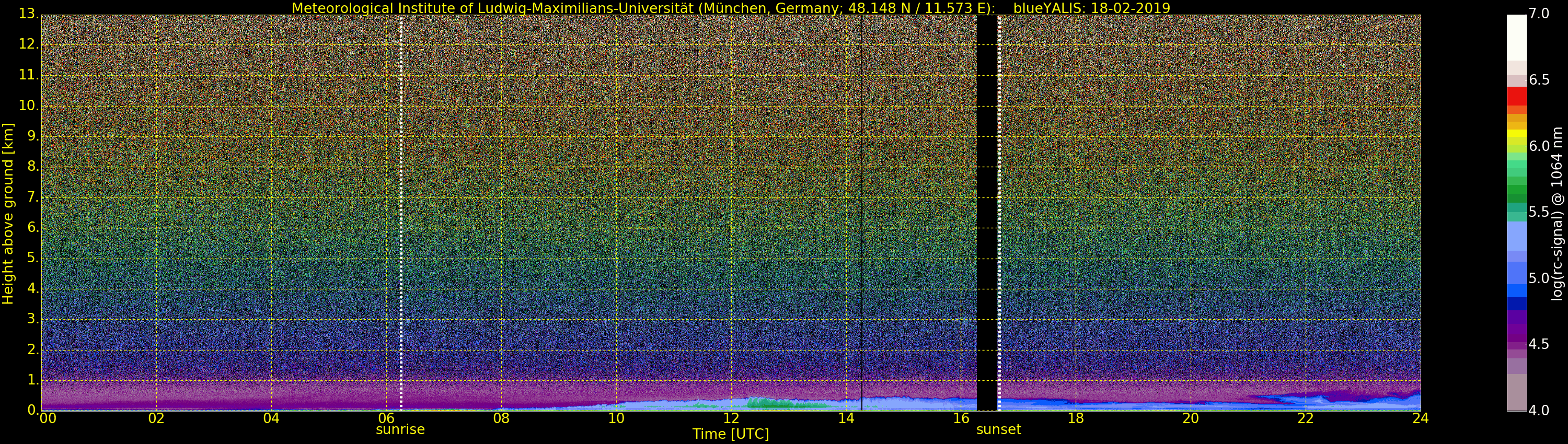The image size is (1568, 444).
Task: Click the height tick label '8.'
Action: 33,166
